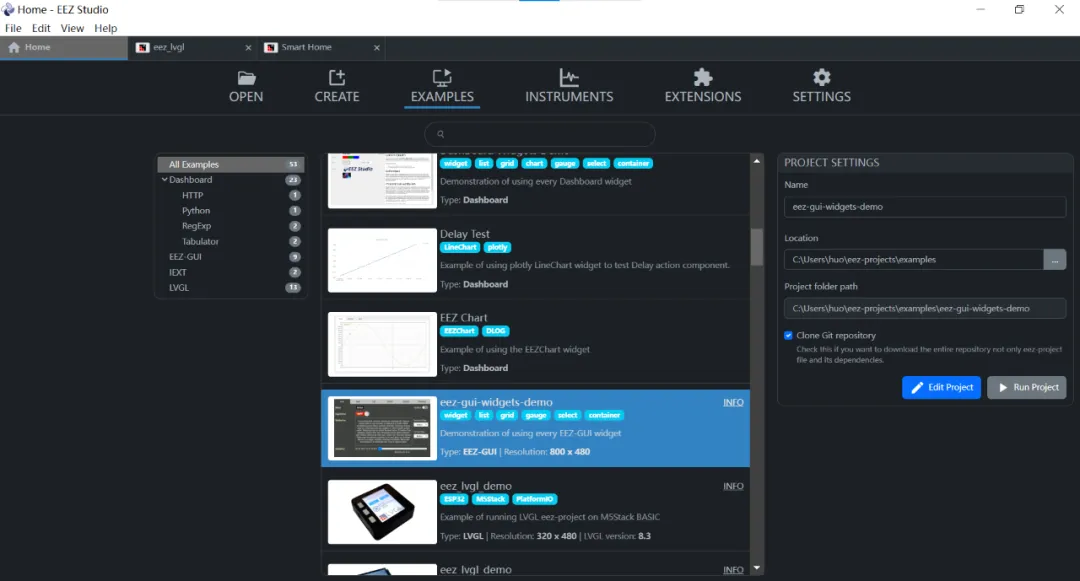Open the SETTINGS gear section
The width and height of the screenshot is (1080, 581).
[821, 87]
